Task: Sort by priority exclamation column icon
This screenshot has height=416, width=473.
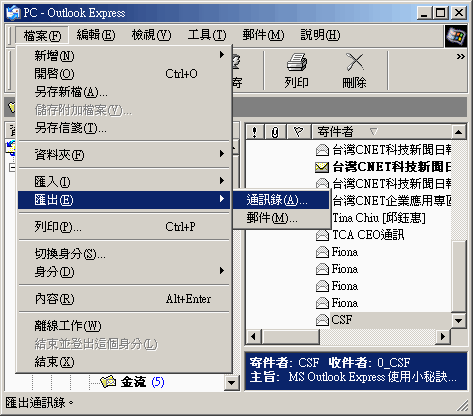Action: tap(255, 132)
